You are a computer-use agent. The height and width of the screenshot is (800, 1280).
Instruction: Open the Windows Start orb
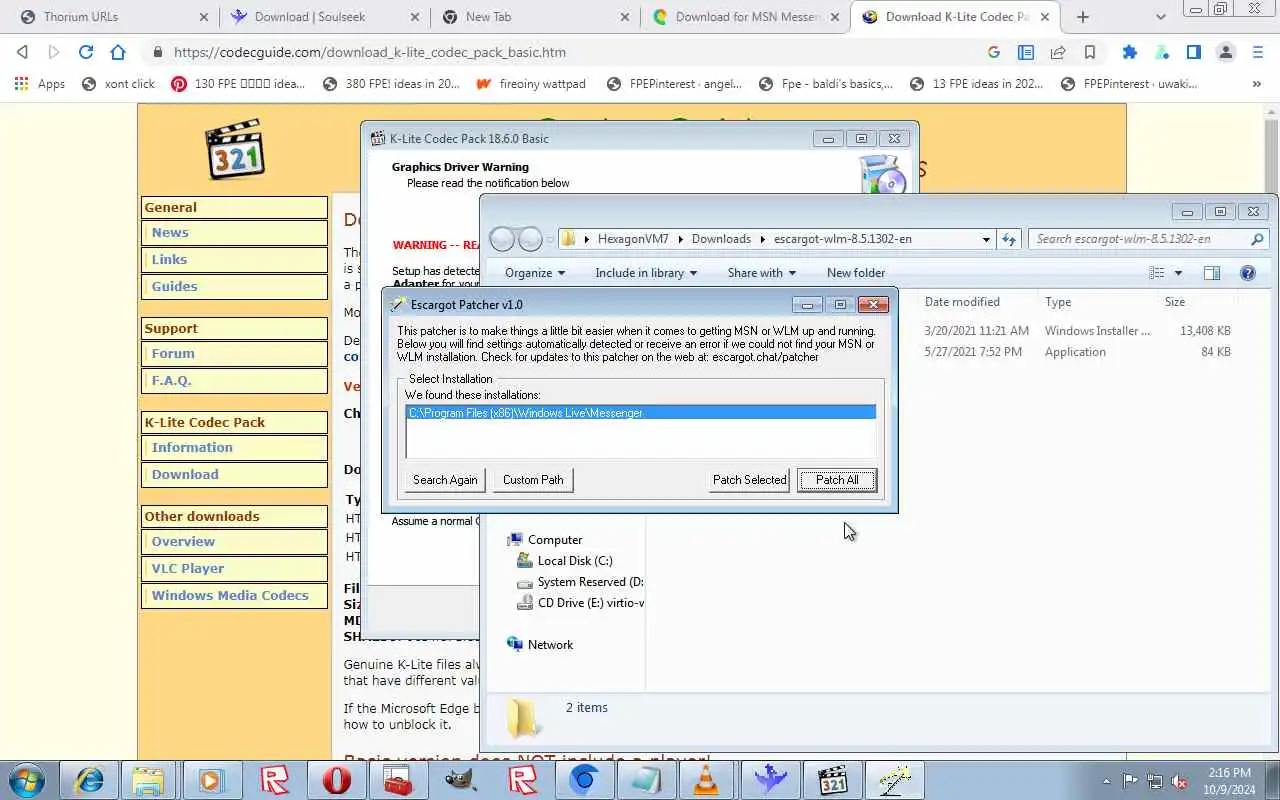[27, 780]
